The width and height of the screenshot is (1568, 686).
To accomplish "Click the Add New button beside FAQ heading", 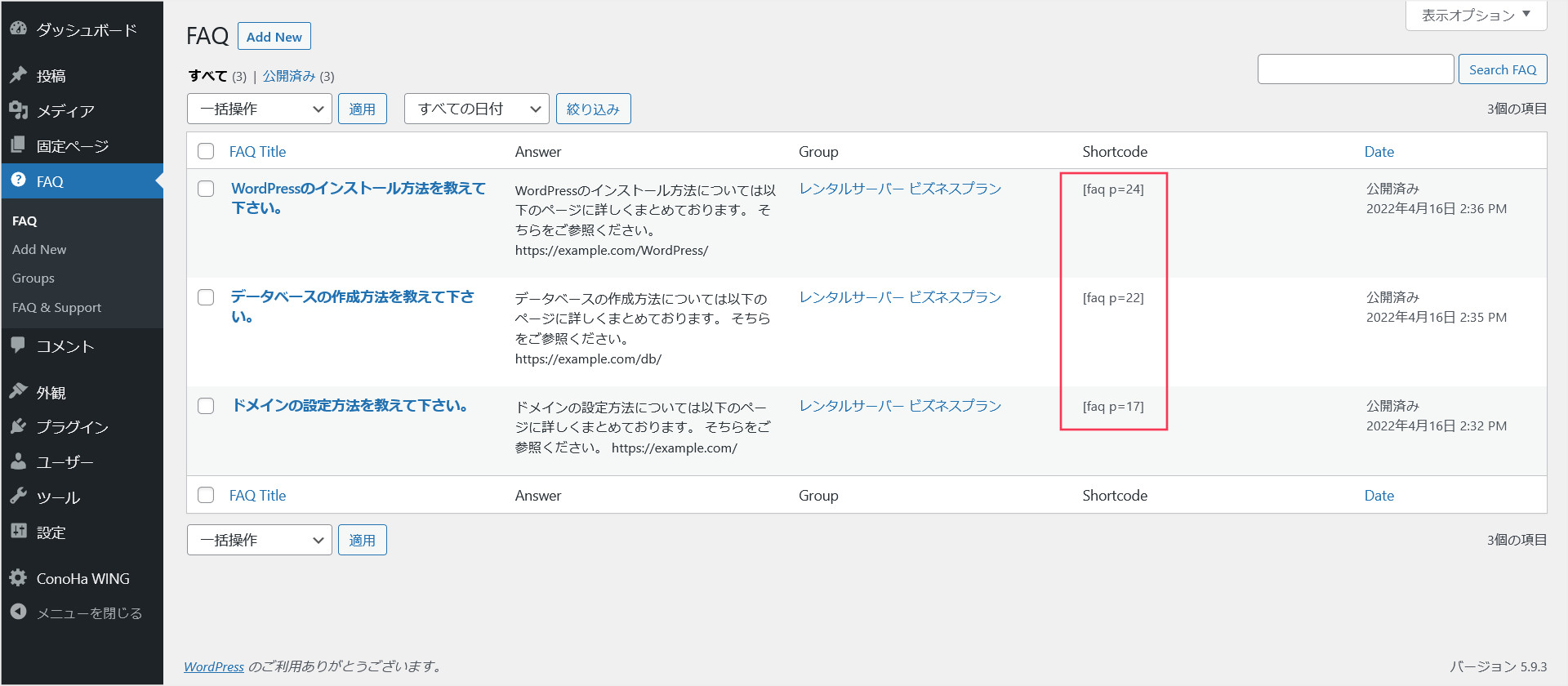I will tap(274, 37).
